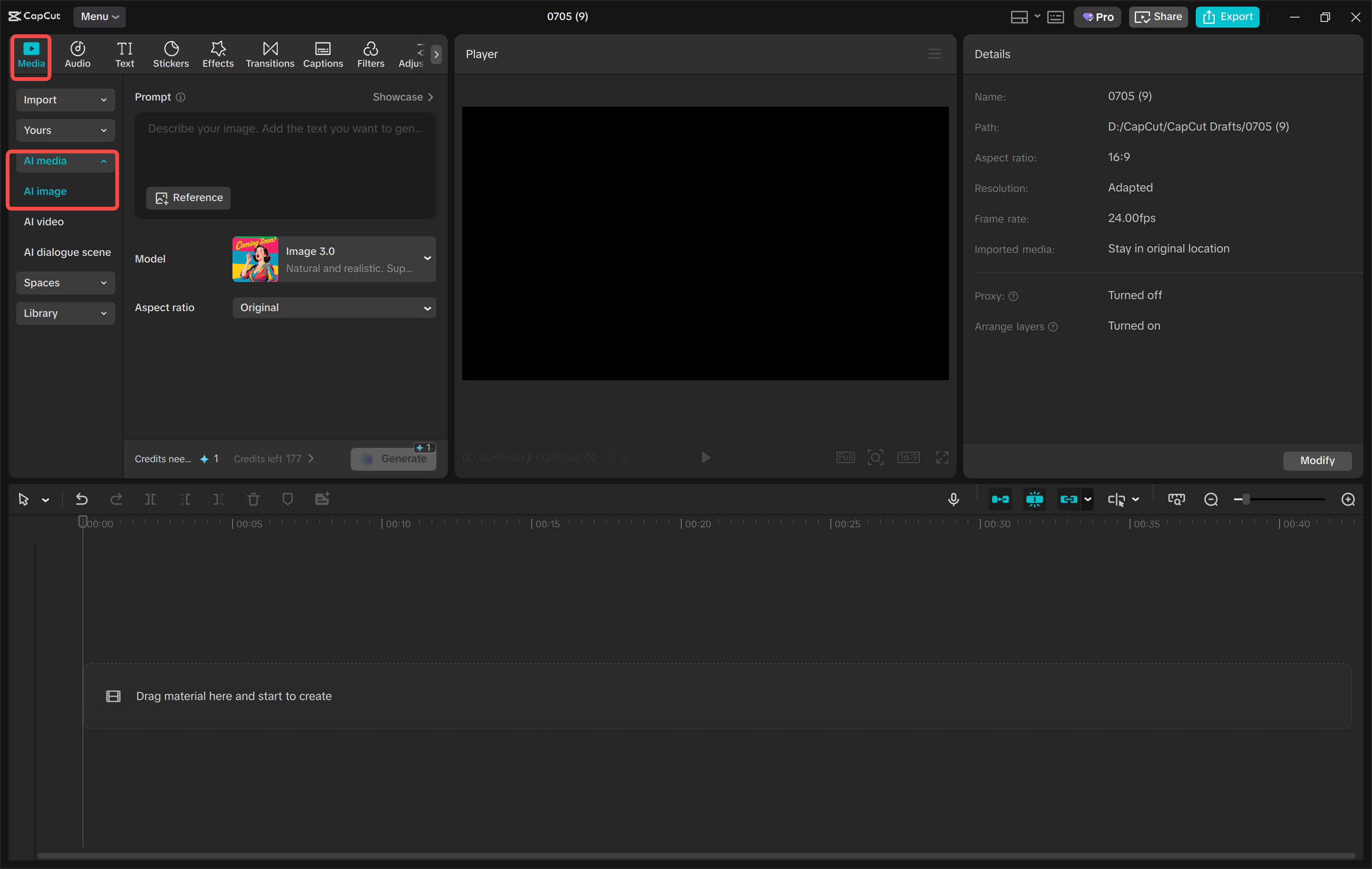Record a voiceover with the microphone icon
1372x869 pixels.
point(953,499)
